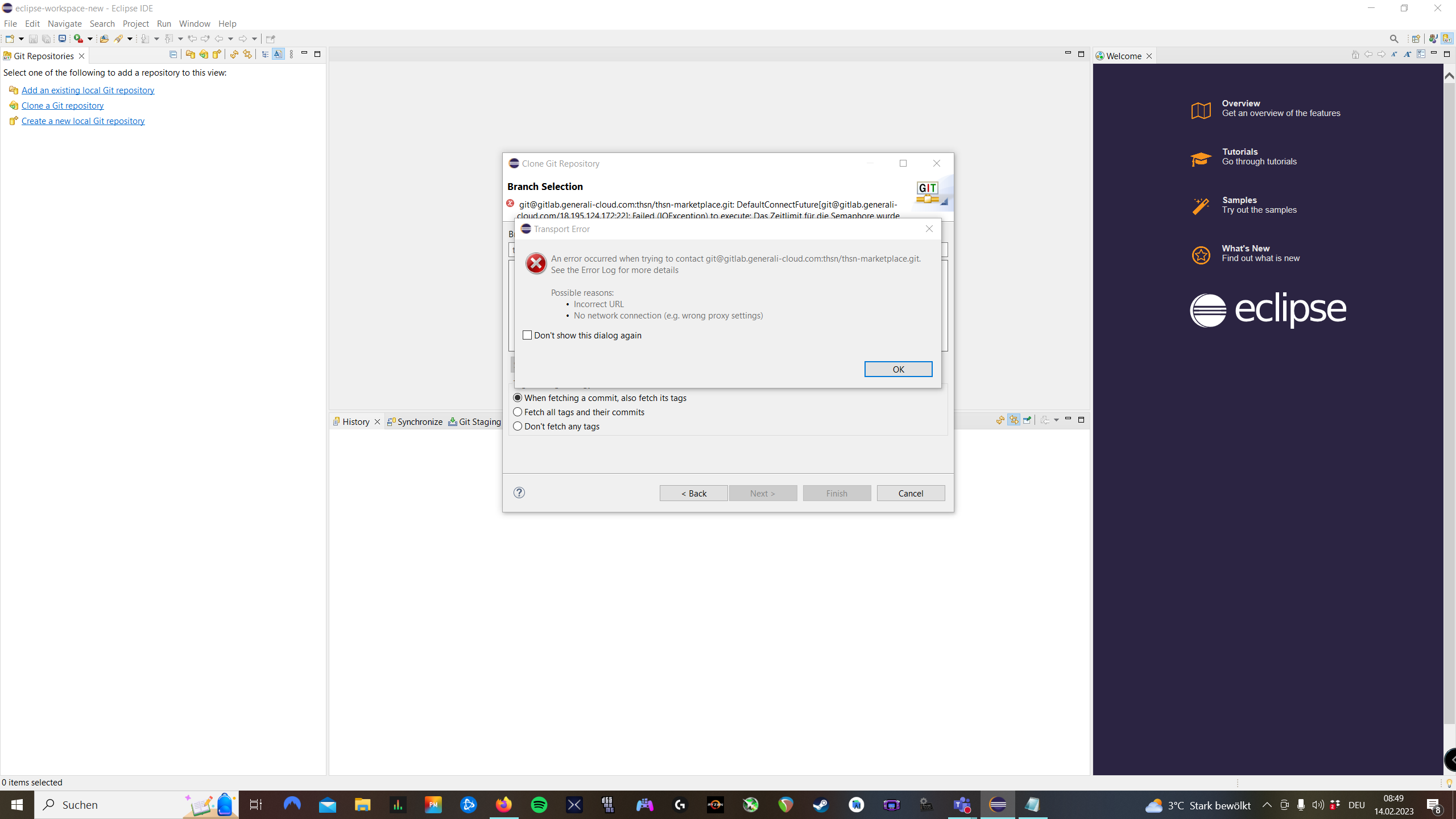Toggle Link with Selection in Git Repositories
Image resolution: width=1456 pixels, height=819 pixels.
pyautogui.click(x=247, y=55)
